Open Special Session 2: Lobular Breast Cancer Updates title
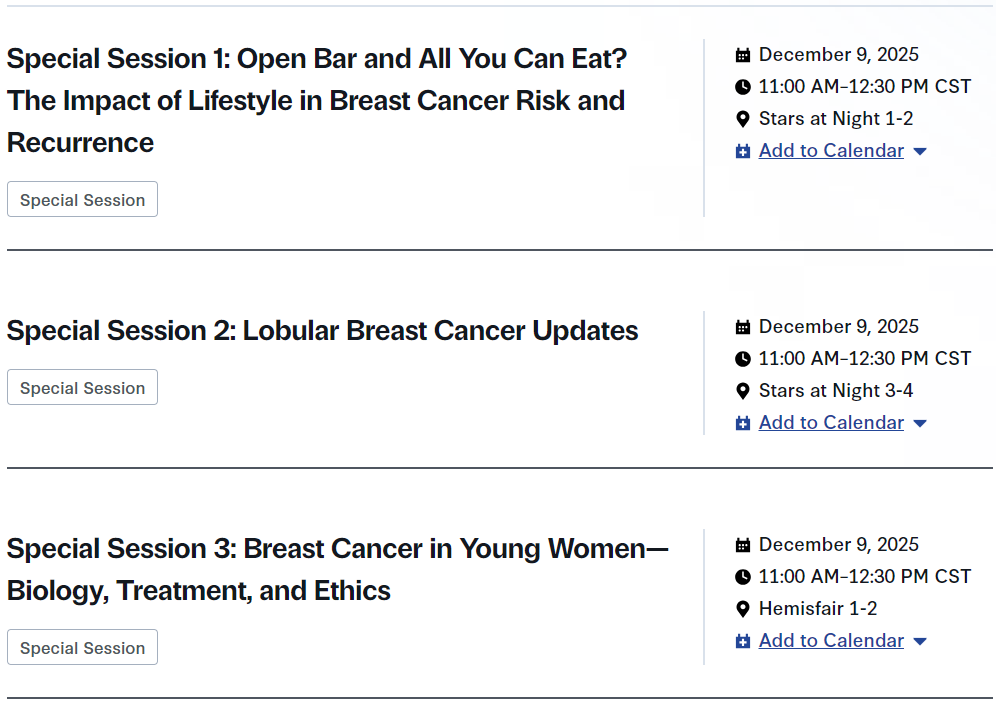This screenshot has height=710, width=996. pos(322,331)
